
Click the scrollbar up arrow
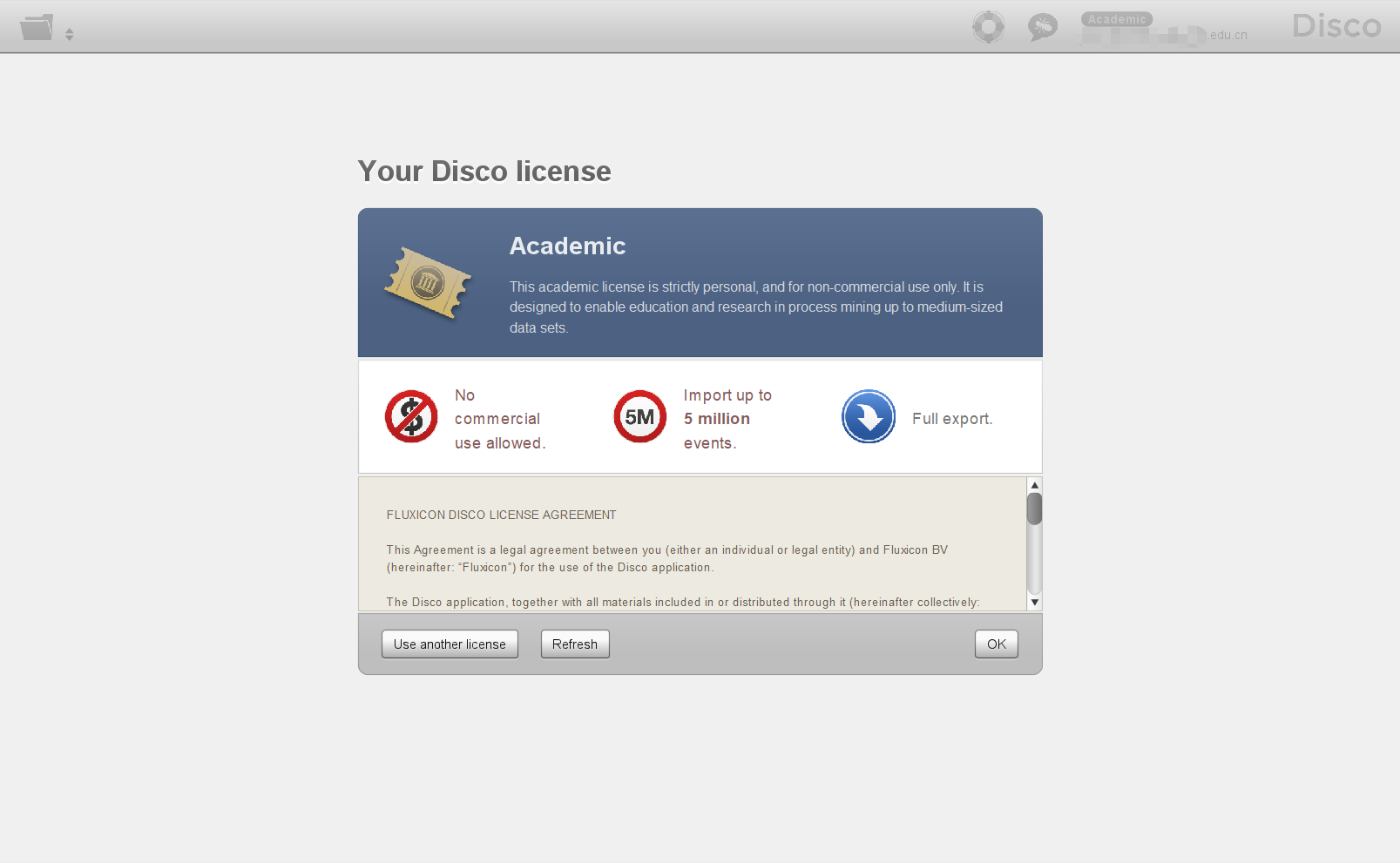pyautogui.click(x=1034, y=484)
